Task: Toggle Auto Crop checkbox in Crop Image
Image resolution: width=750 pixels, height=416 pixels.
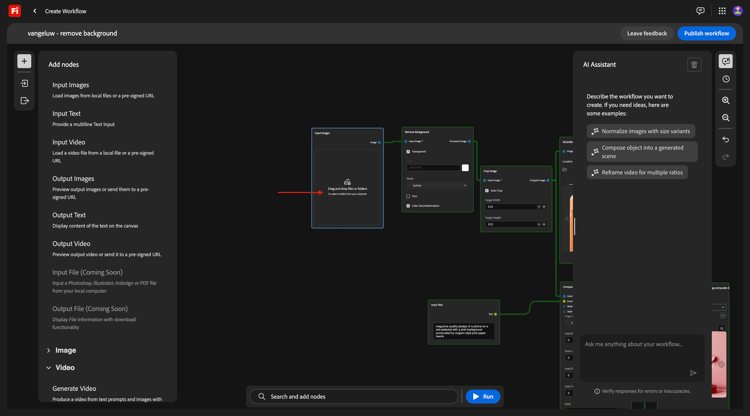Action: coord(487,191)
